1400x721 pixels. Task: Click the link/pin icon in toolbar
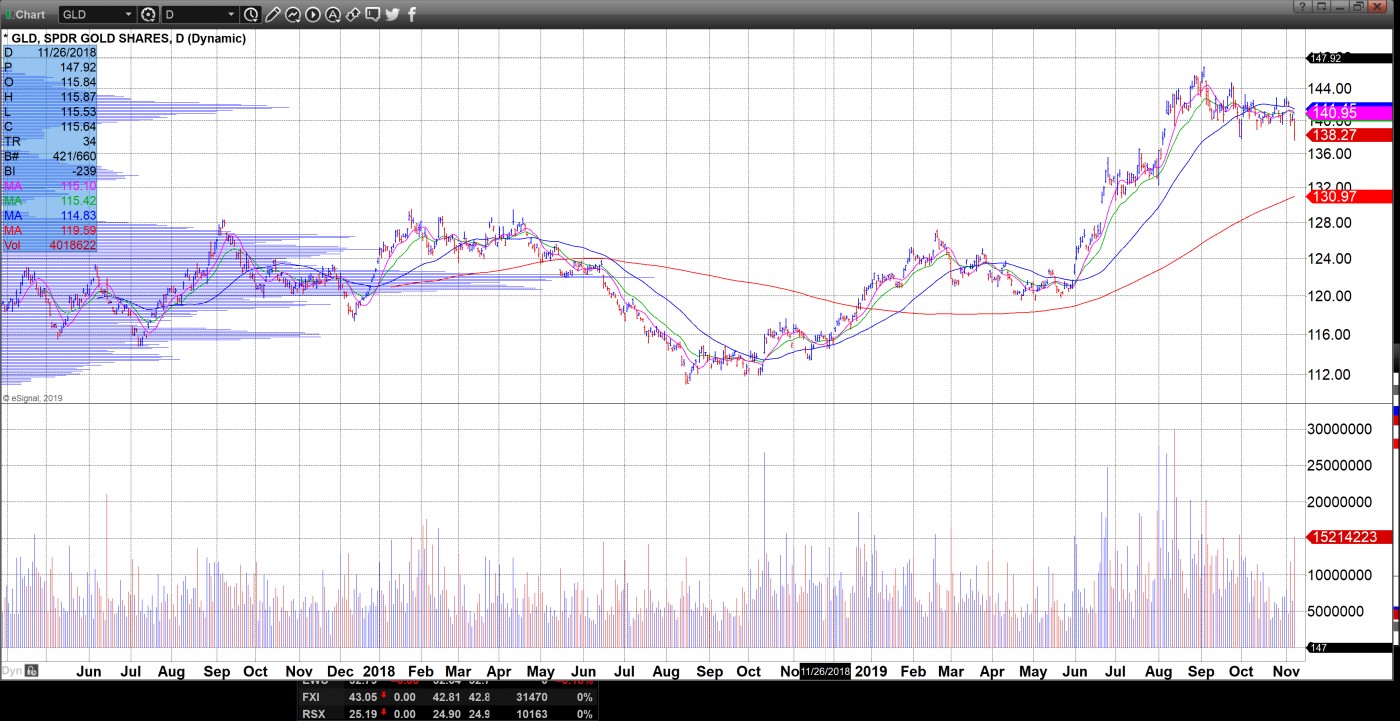point(353,14)
